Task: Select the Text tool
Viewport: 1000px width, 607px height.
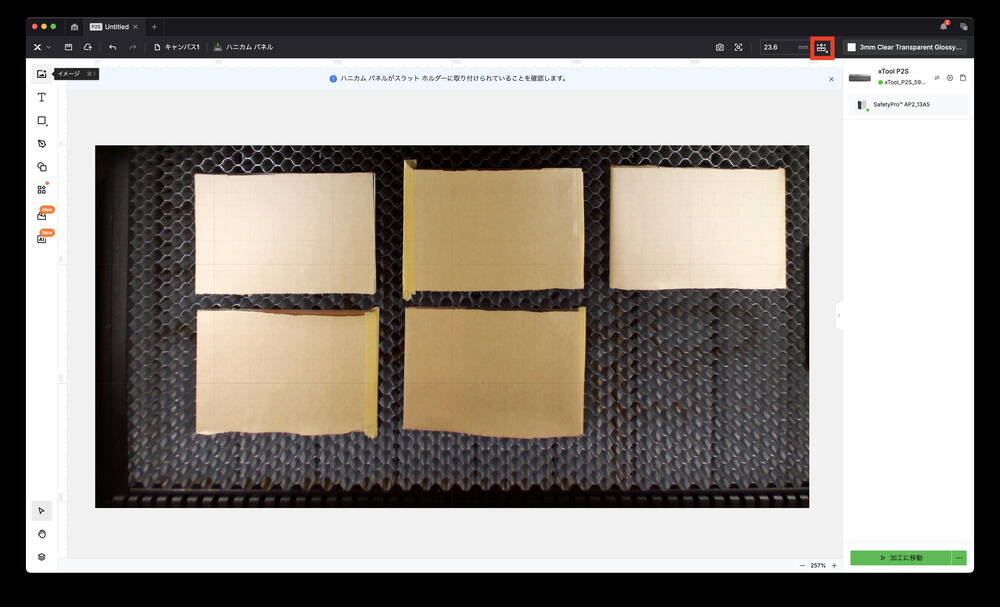Action: (x=41, y=98)
